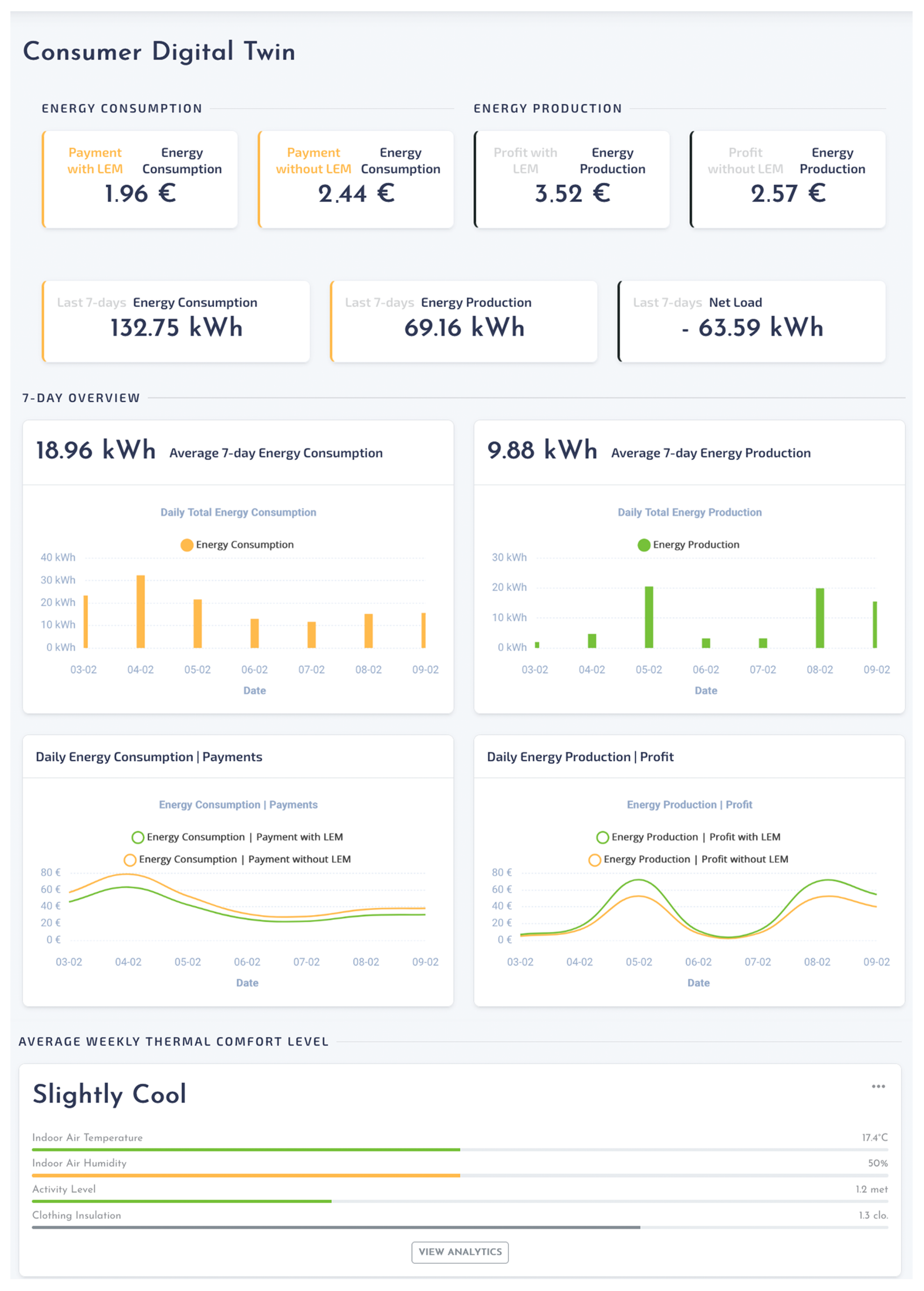Image resolution: width=924 pixels, height=1291 pixels.
Task: Click the Last 7-days Net Load card
Action: tap(751, 322)
